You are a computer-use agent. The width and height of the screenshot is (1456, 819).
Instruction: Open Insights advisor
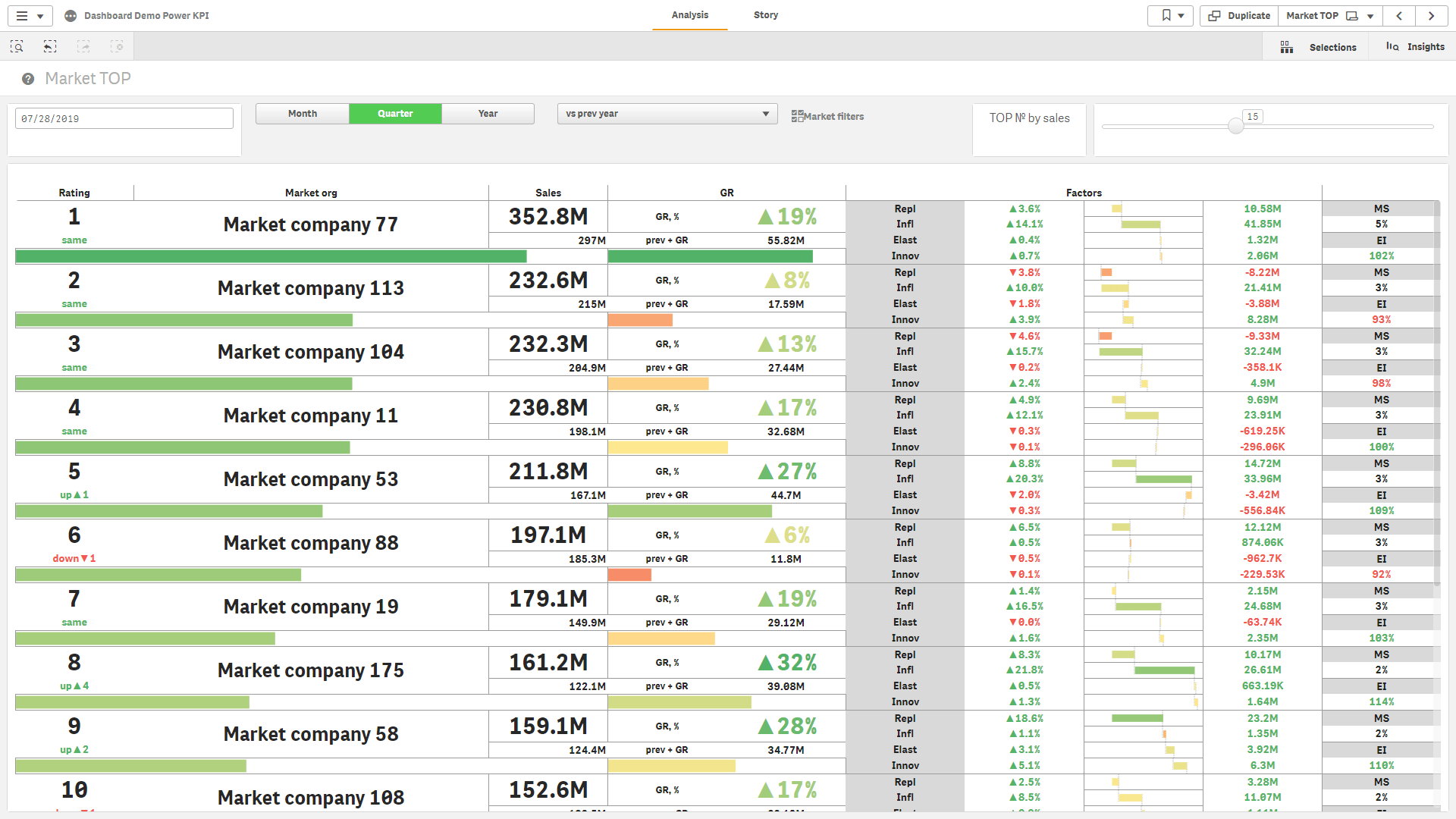[1415, 47]
